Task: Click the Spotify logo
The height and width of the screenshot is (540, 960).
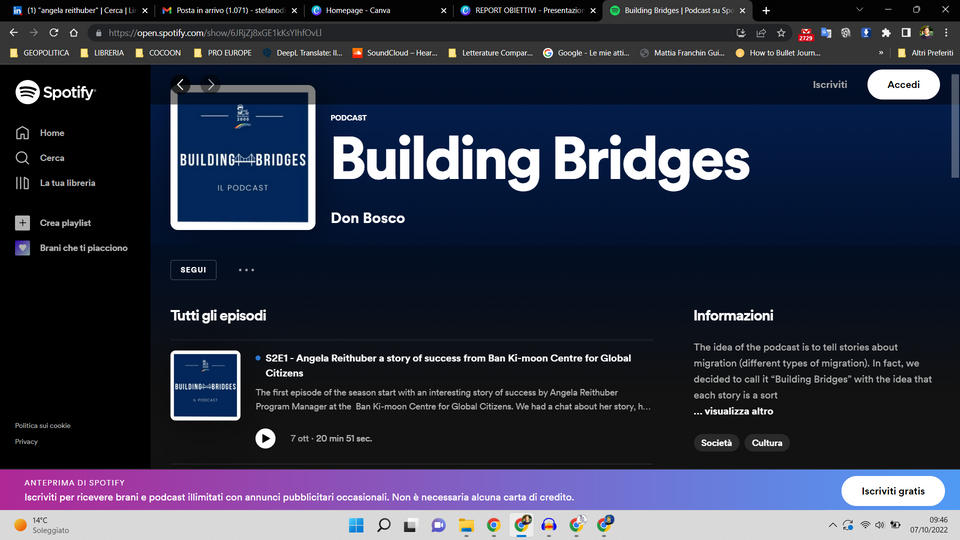Action: (56, 92)
